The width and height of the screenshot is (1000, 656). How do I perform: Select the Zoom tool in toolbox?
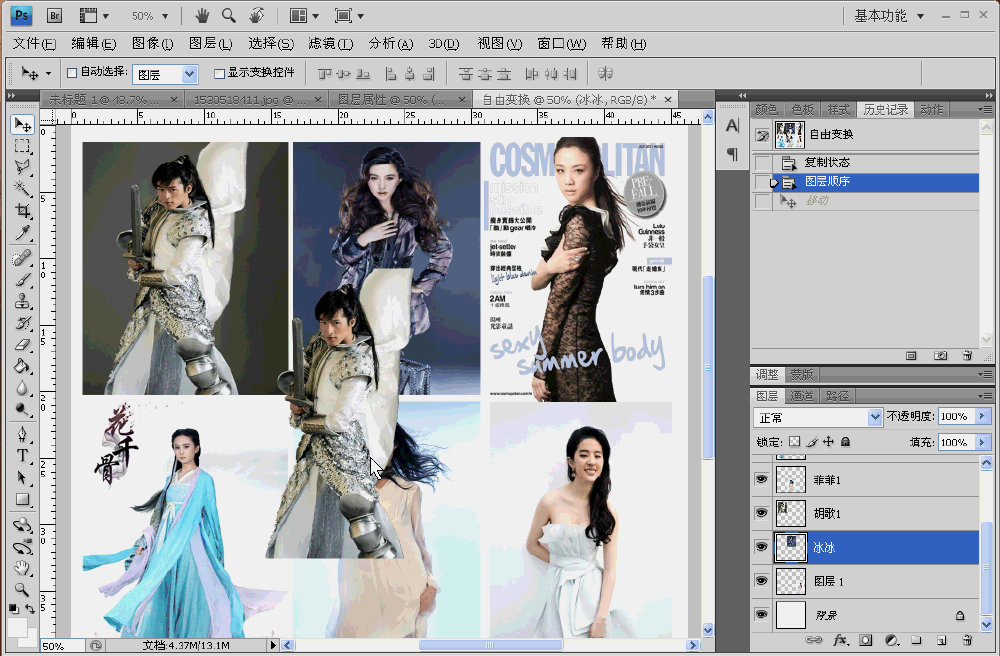click(x=22, y=589)
